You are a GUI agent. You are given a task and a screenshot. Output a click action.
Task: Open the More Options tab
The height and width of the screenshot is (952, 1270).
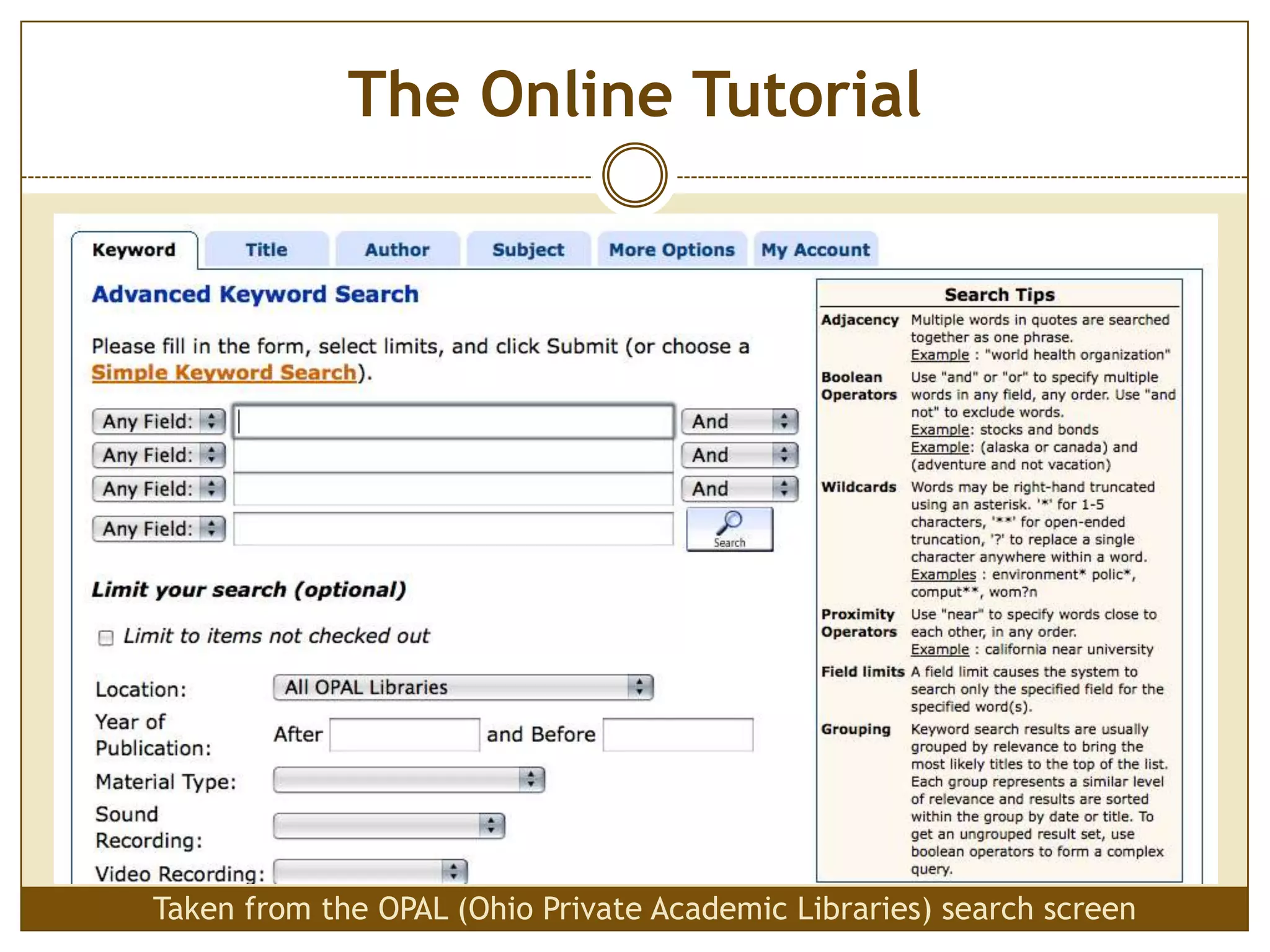click(672, 250)
